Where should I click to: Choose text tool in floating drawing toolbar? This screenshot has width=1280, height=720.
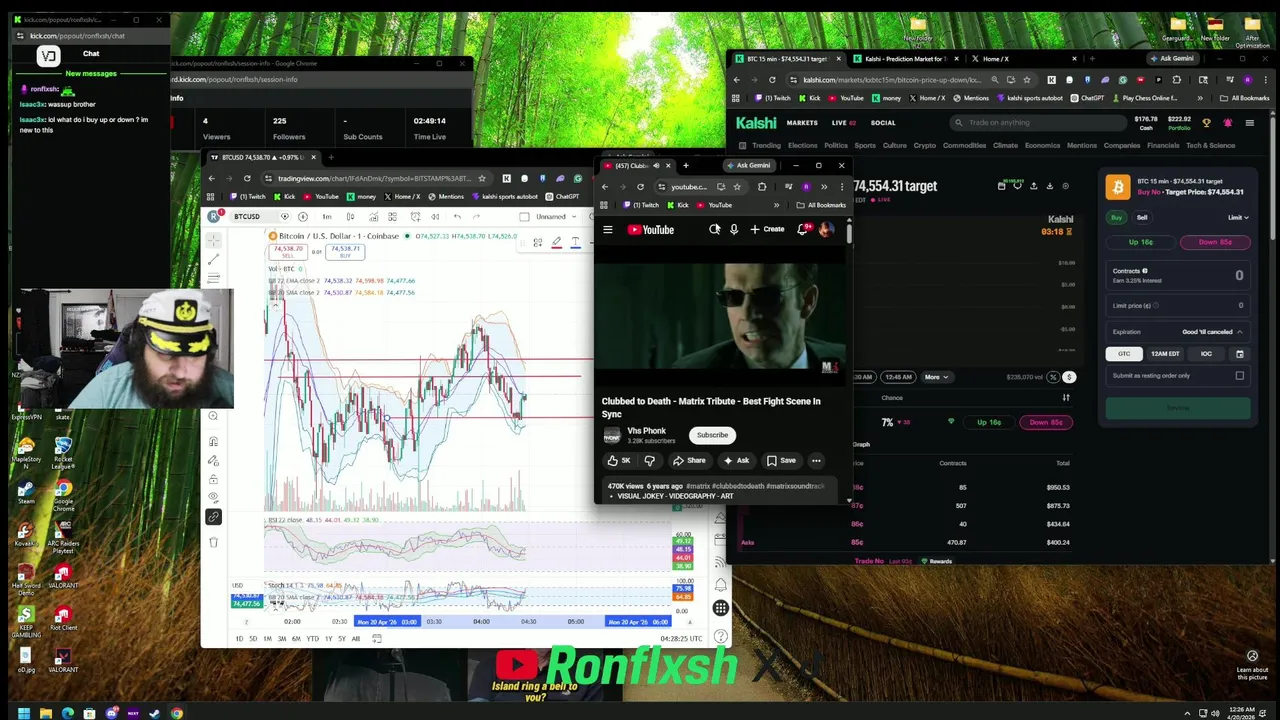click(575, 242)
